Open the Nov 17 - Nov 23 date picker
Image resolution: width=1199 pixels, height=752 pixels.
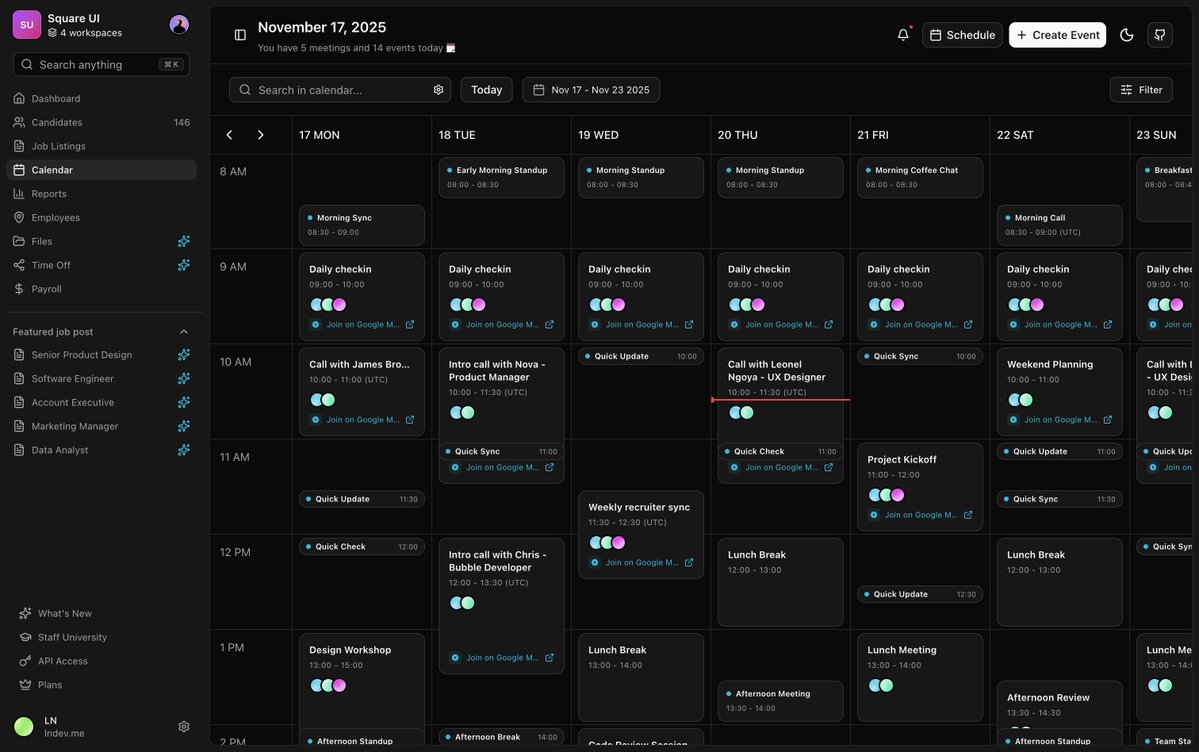(590, 87)
